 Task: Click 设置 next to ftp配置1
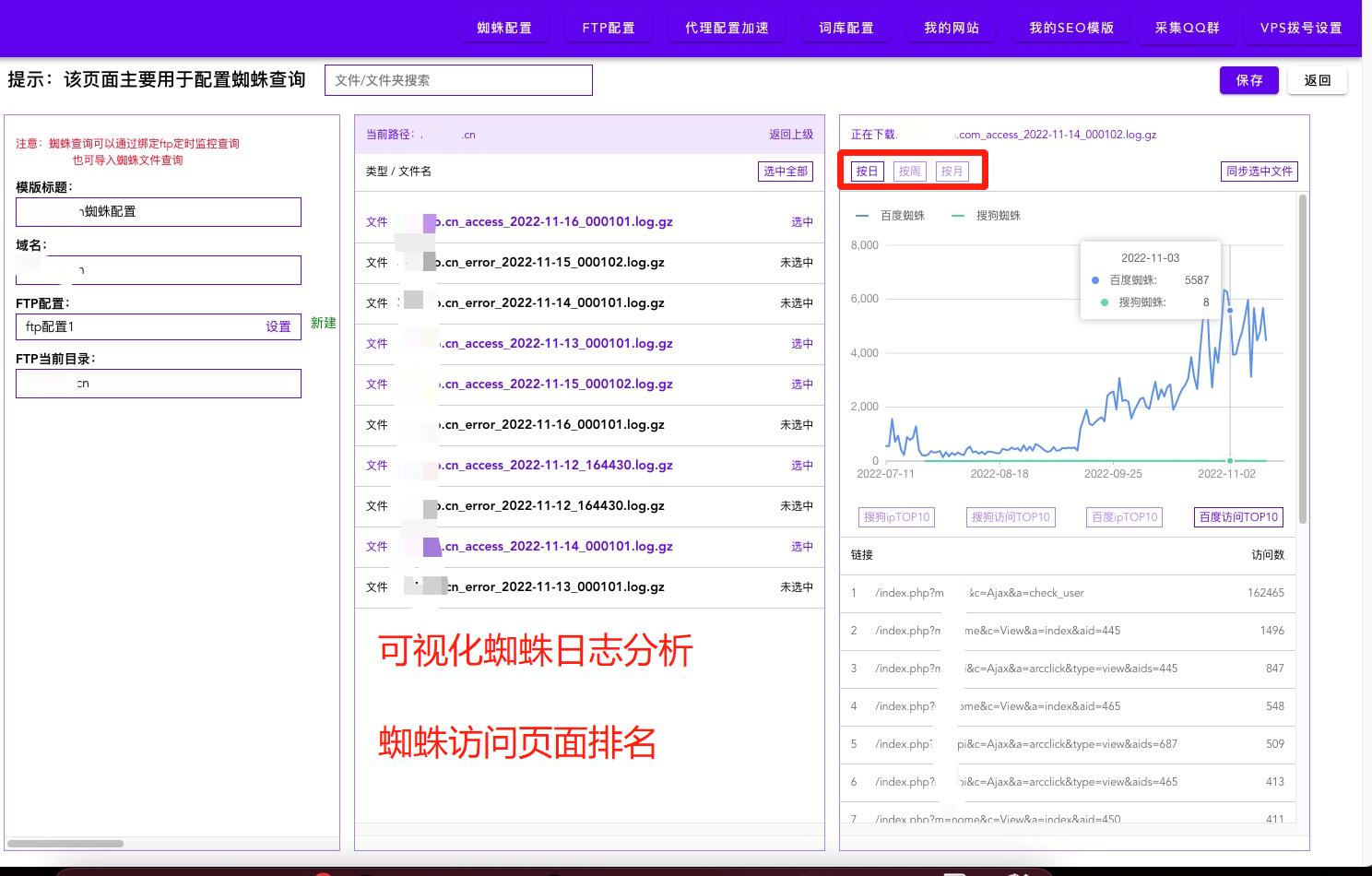(279, 326)
